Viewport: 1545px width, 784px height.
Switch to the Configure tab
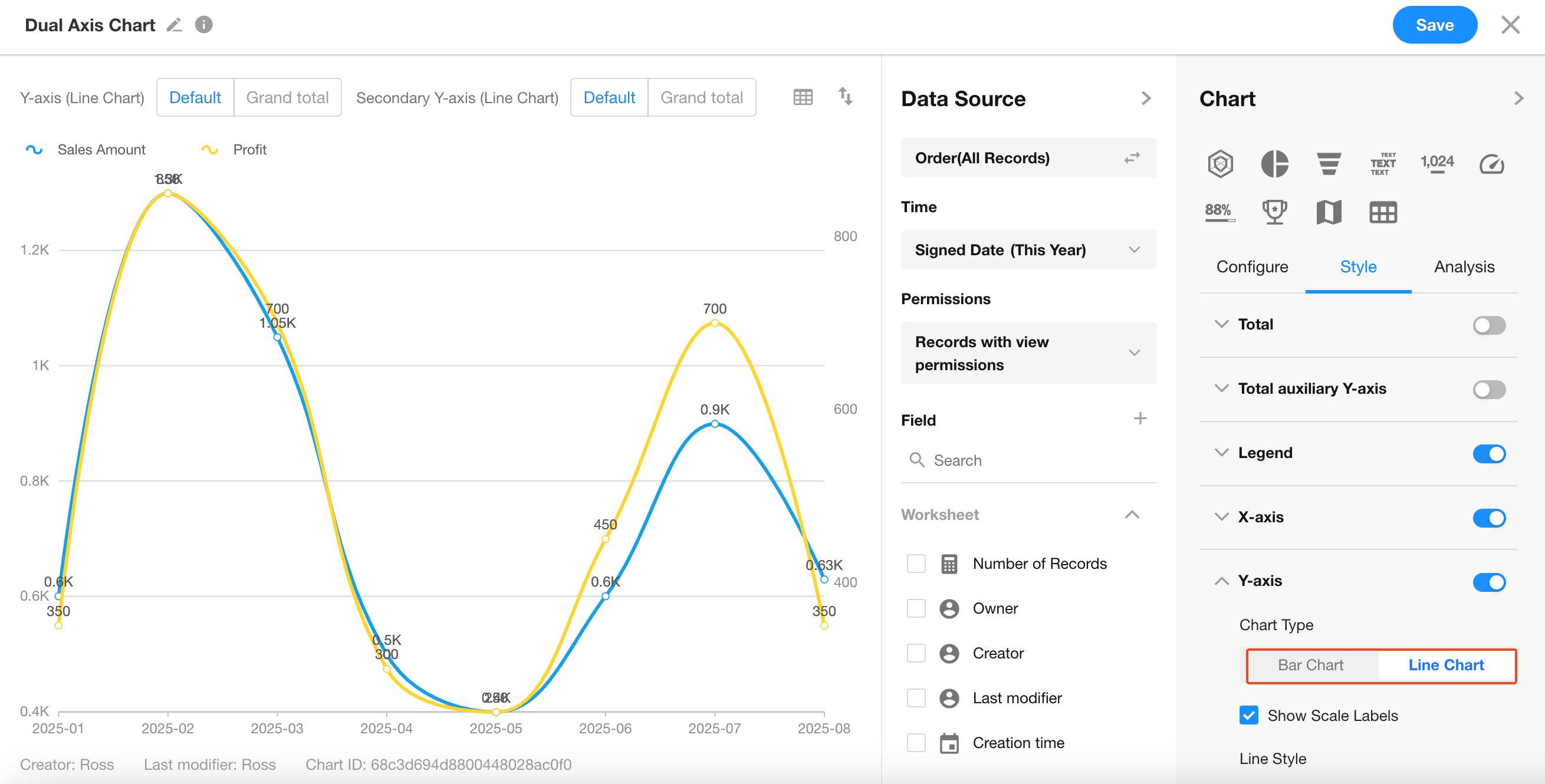[x=1252, y=266]
